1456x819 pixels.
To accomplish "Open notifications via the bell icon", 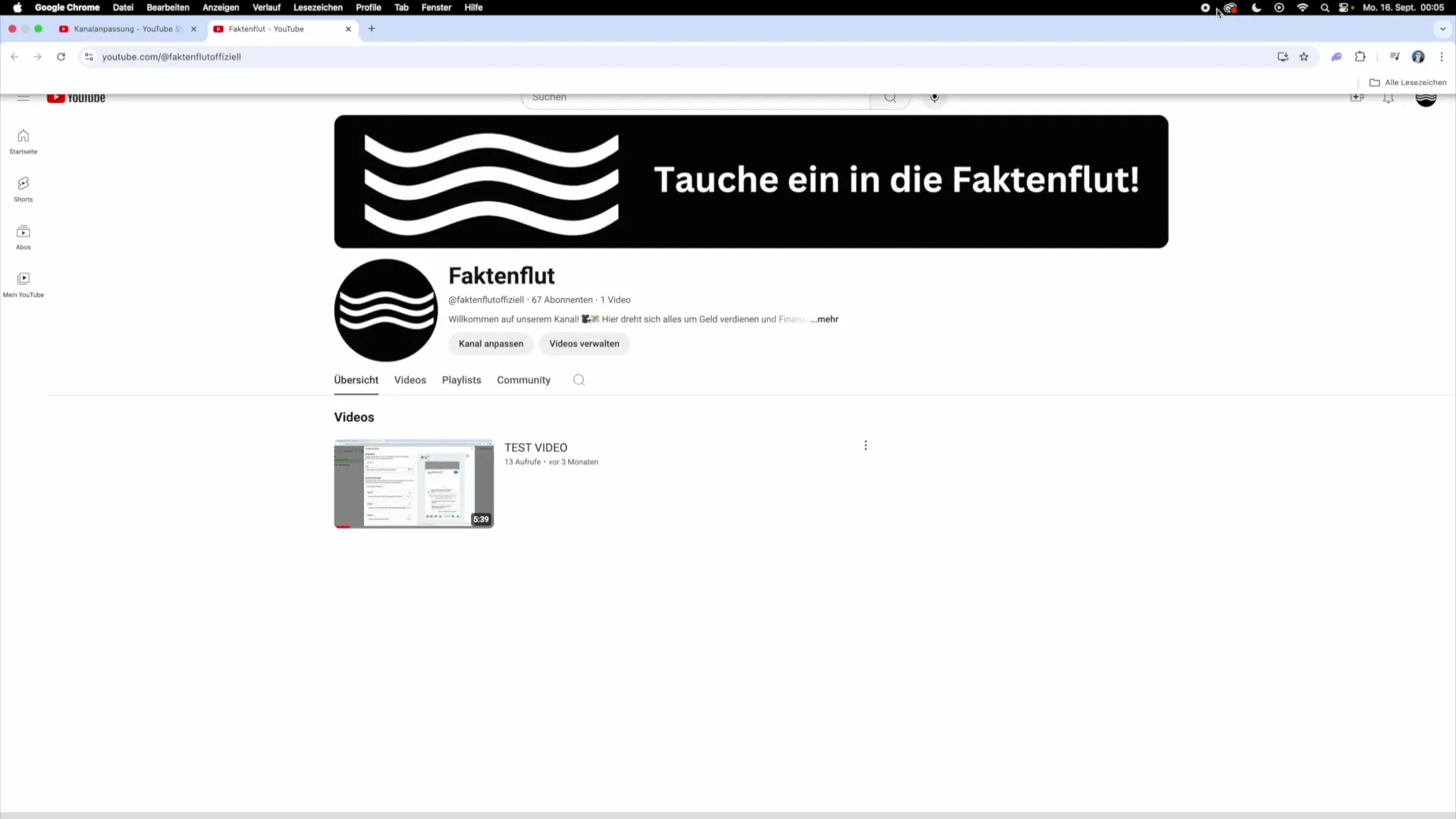I will (1388, 98).
